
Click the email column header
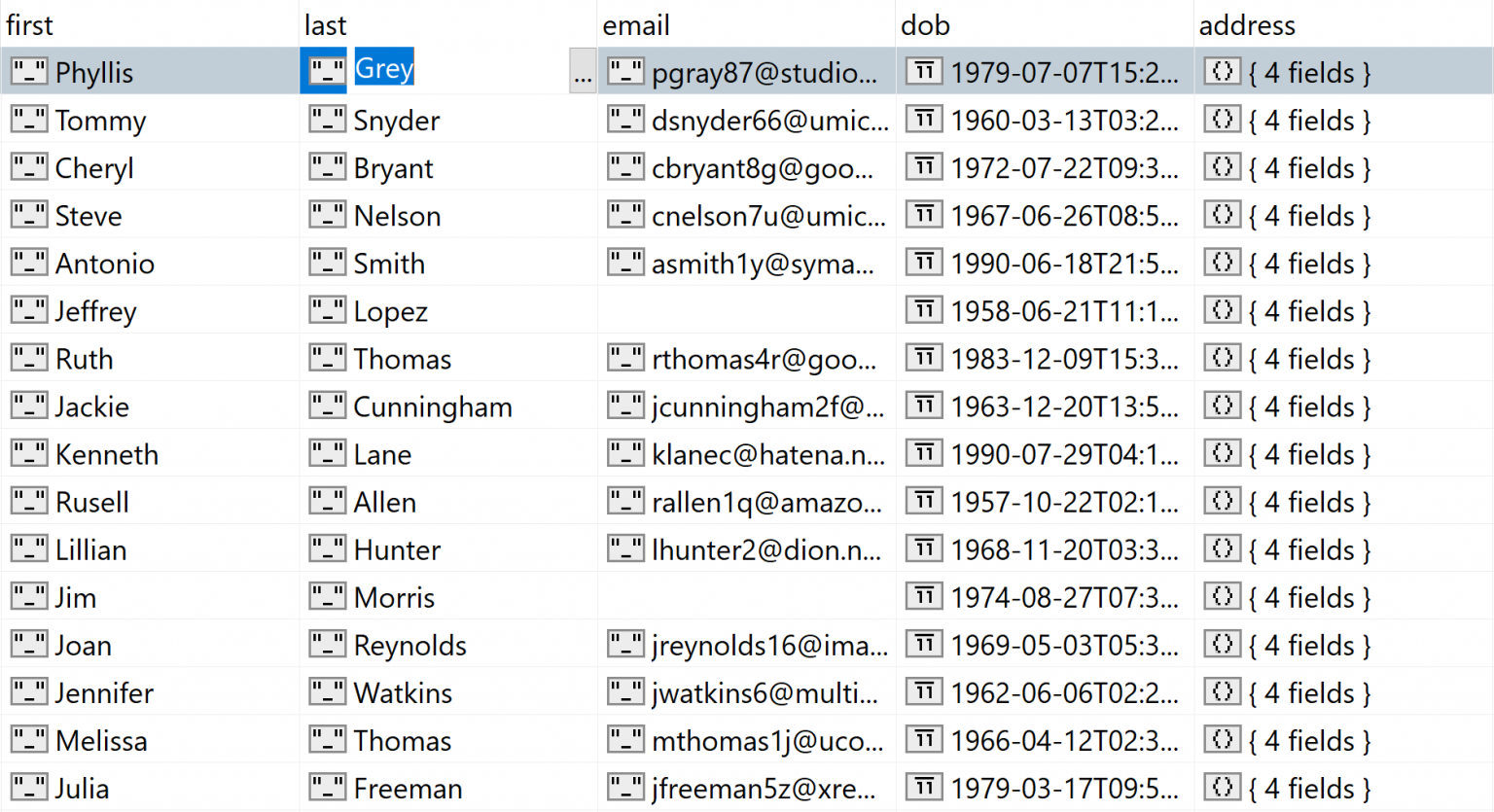pyautogui.click(x=635, y=24)
